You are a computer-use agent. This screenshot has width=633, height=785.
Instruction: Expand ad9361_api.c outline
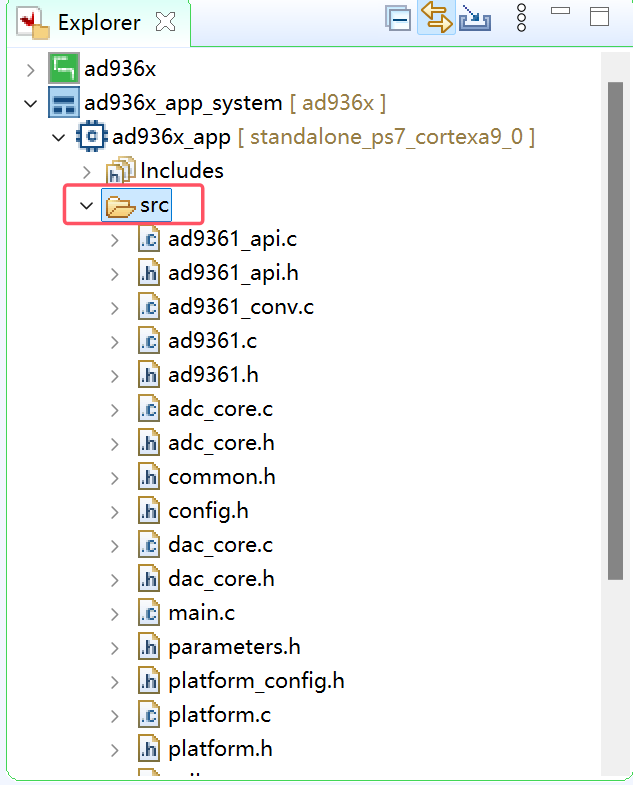(x=115, y=240)
